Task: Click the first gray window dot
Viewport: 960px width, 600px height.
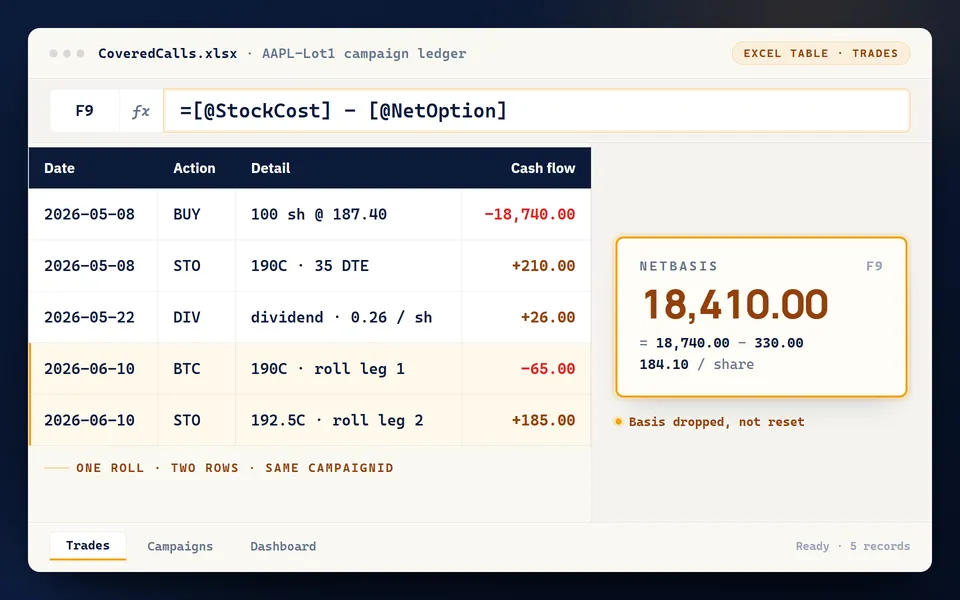Action: tap(54, 53)
